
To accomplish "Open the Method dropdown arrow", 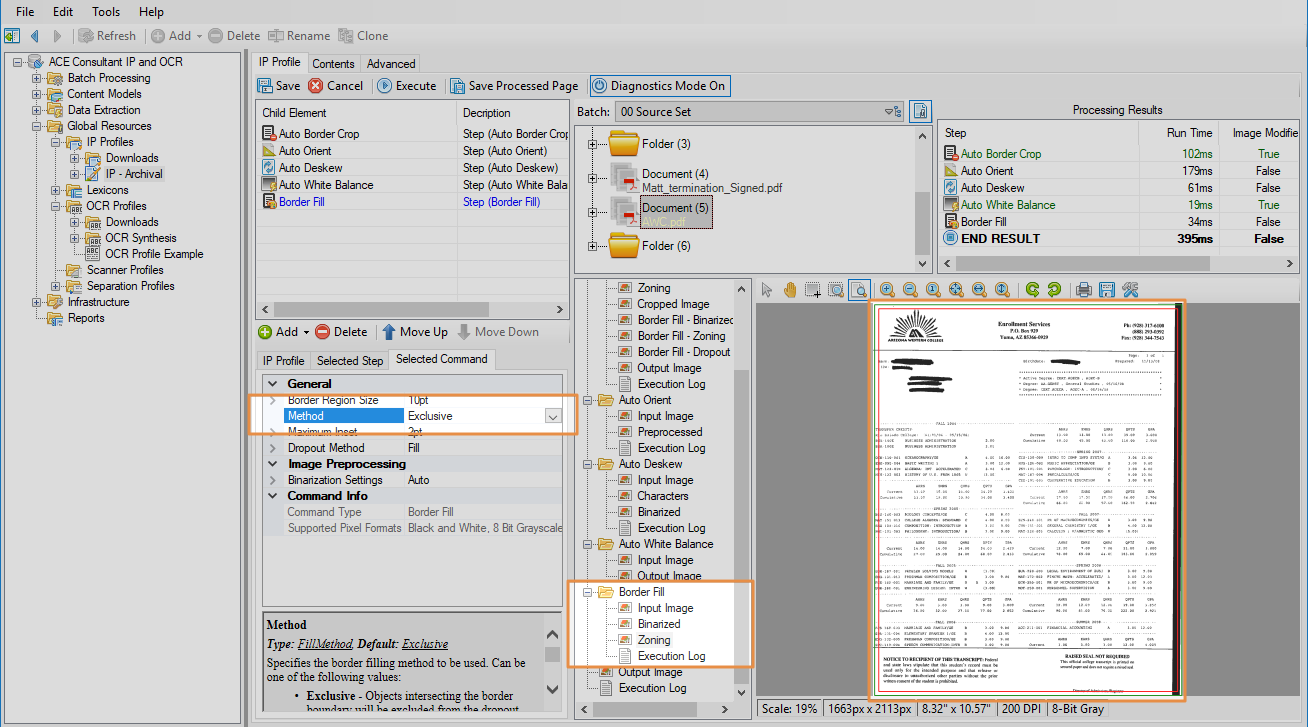I will click(552, 416).
